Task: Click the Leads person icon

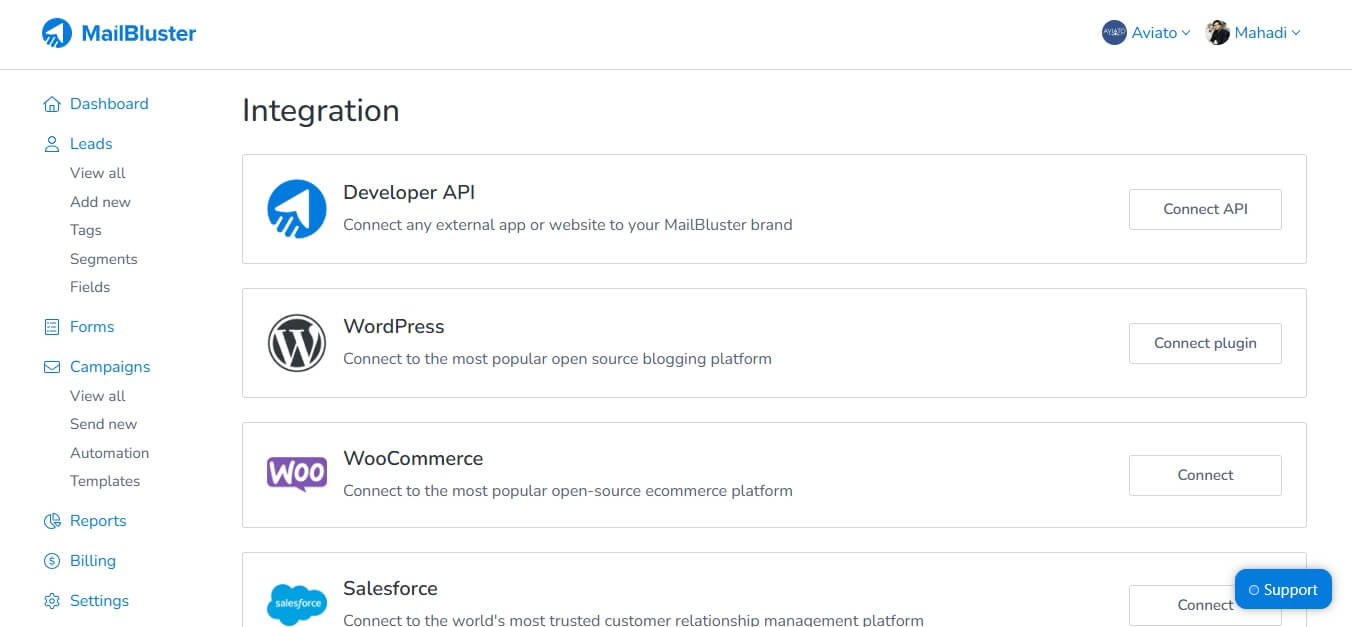Action: 51,143
